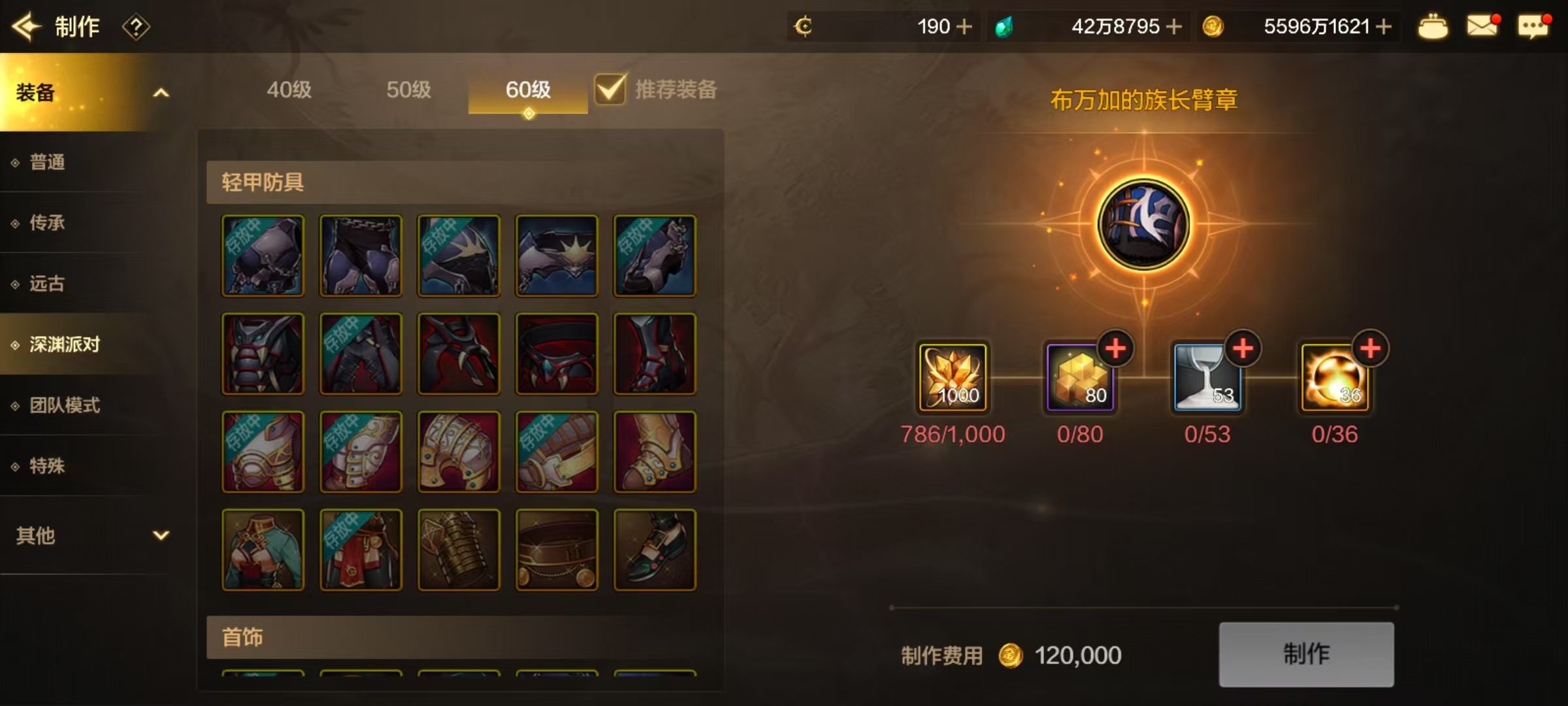Open the help question mark icon

[x=136, y=27]
